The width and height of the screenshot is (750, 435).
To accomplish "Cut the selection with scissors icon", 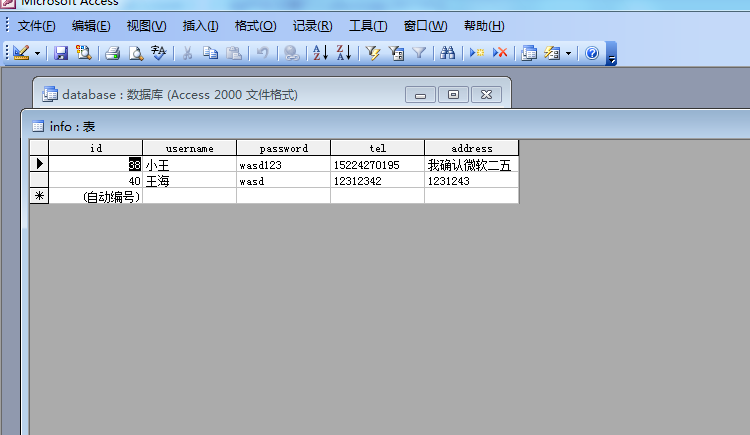I will point(187,53).
